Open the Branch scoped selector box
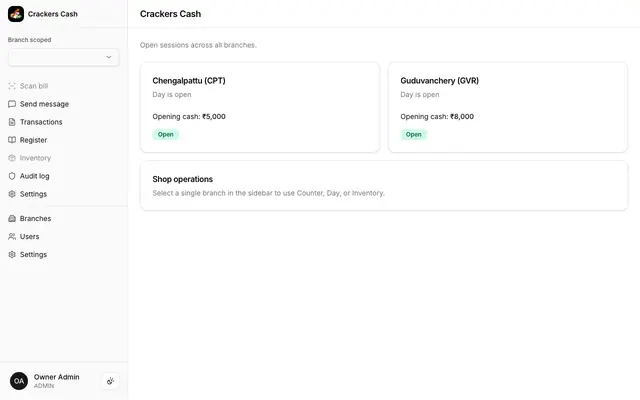Screen dimensions: 640x400 point(64,57)
